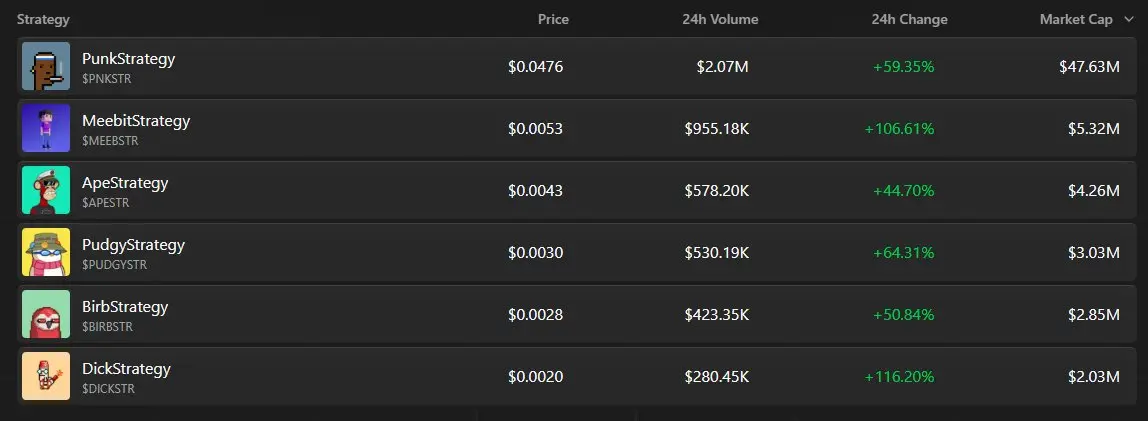This screenshot has width=1148, height=421.
Task: Expand the Market Cap sort chevron
Action: tap(1128, 20)
